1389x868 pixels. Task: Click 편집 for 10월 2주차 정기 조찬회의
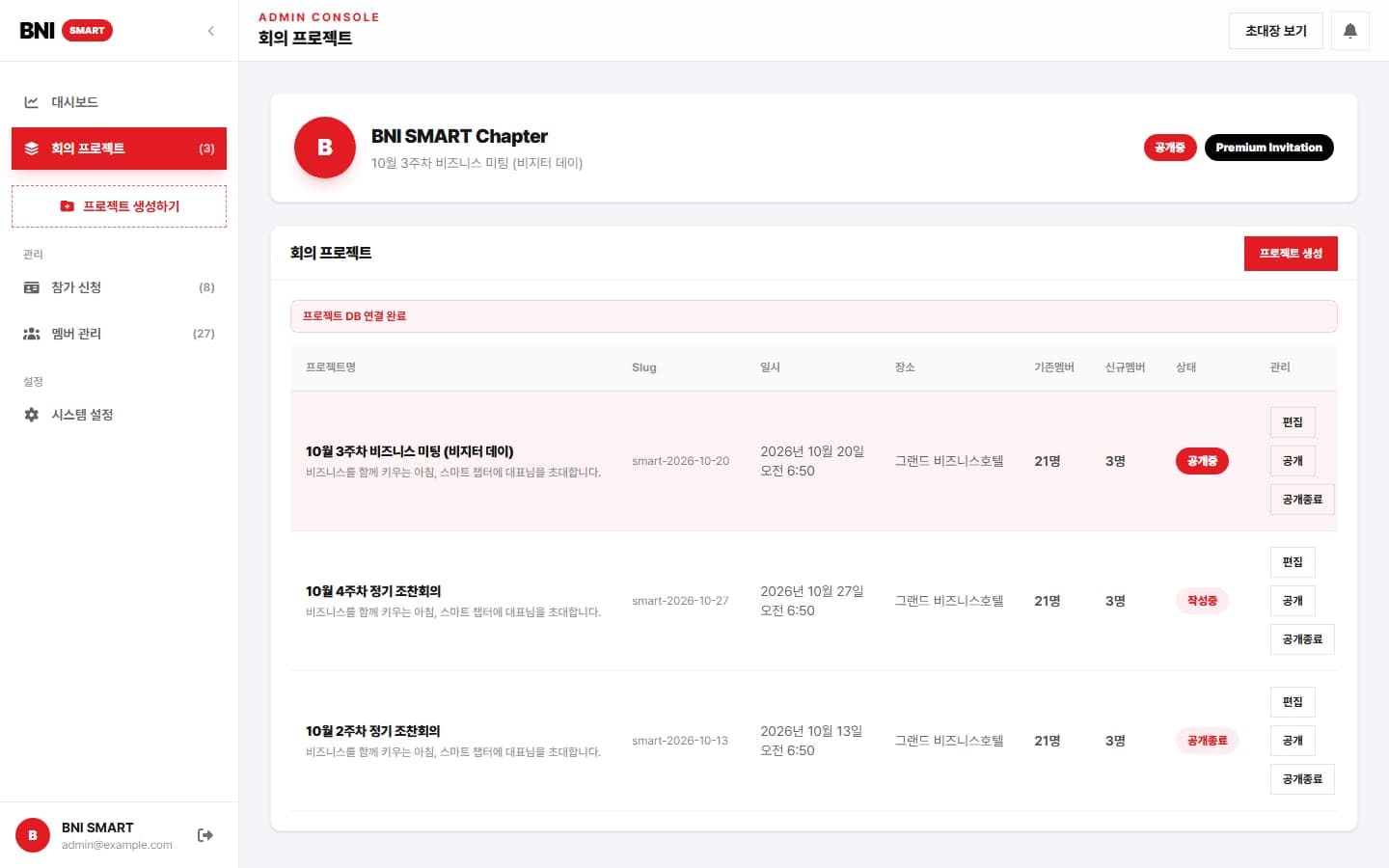click(x=1293, y=702)
